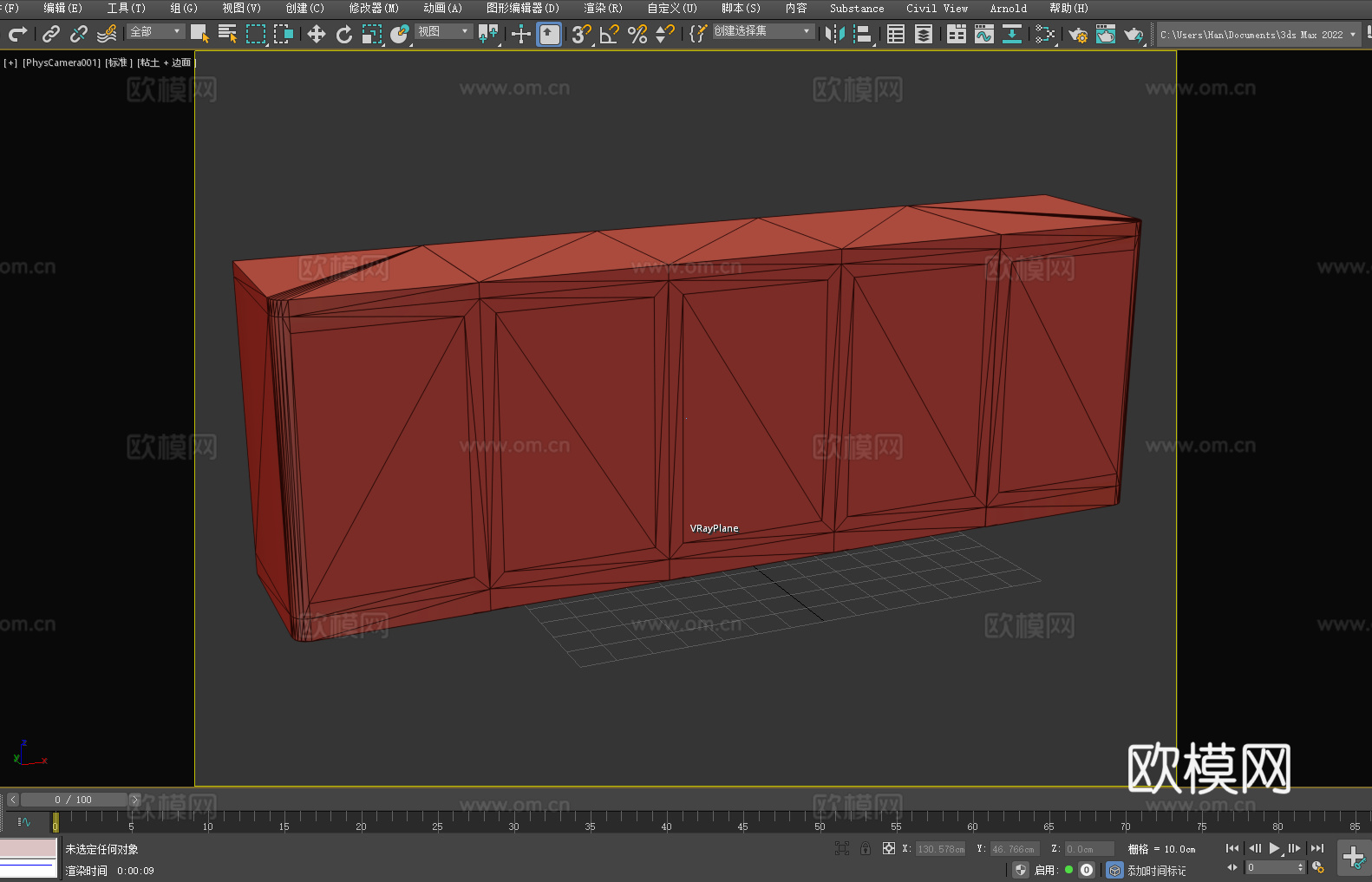Open the 创建(C) menu
This screenshot has height=882, width=1372.
(x=305, y=8)
